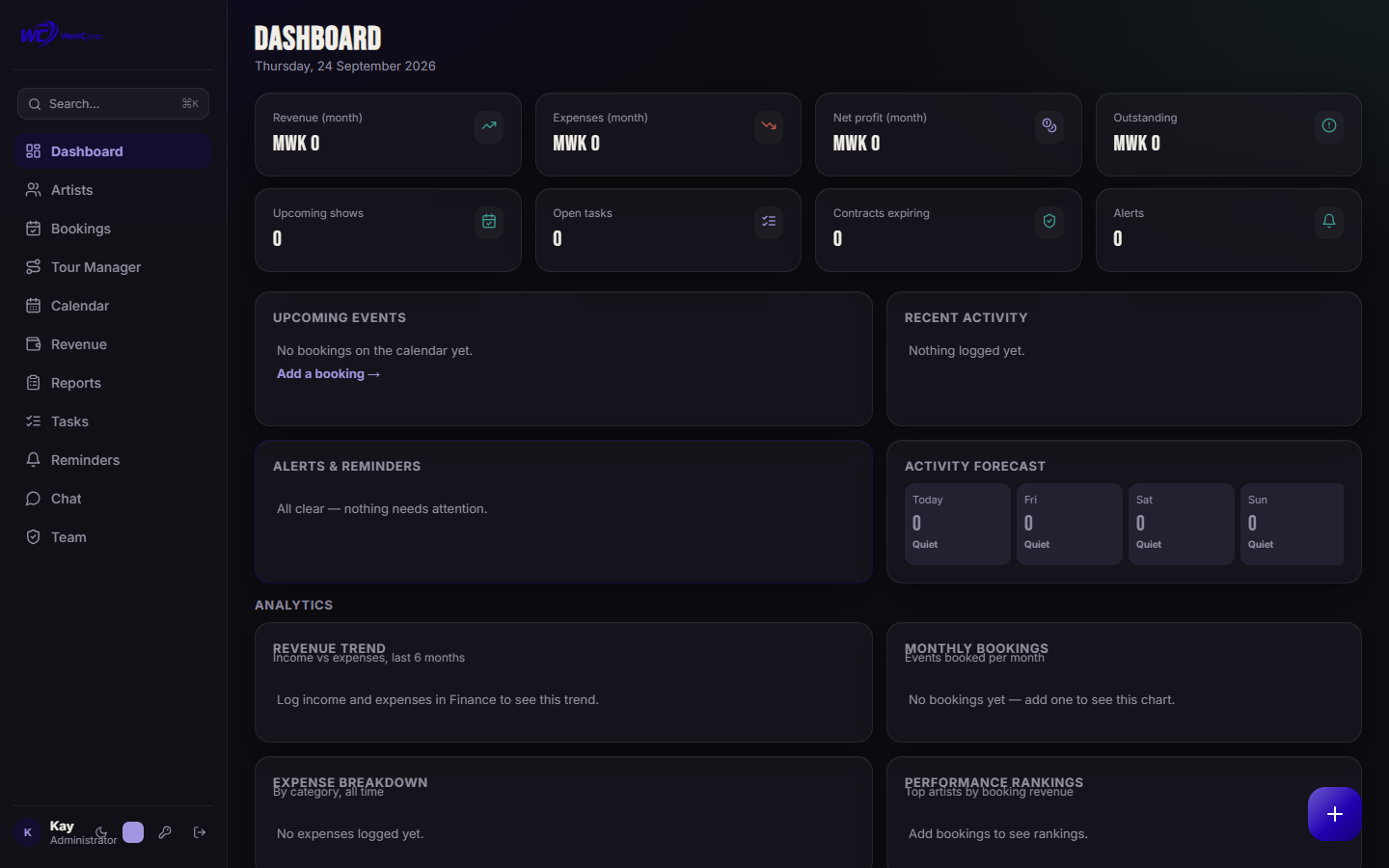Open the Dashboard page

(113, 151)
